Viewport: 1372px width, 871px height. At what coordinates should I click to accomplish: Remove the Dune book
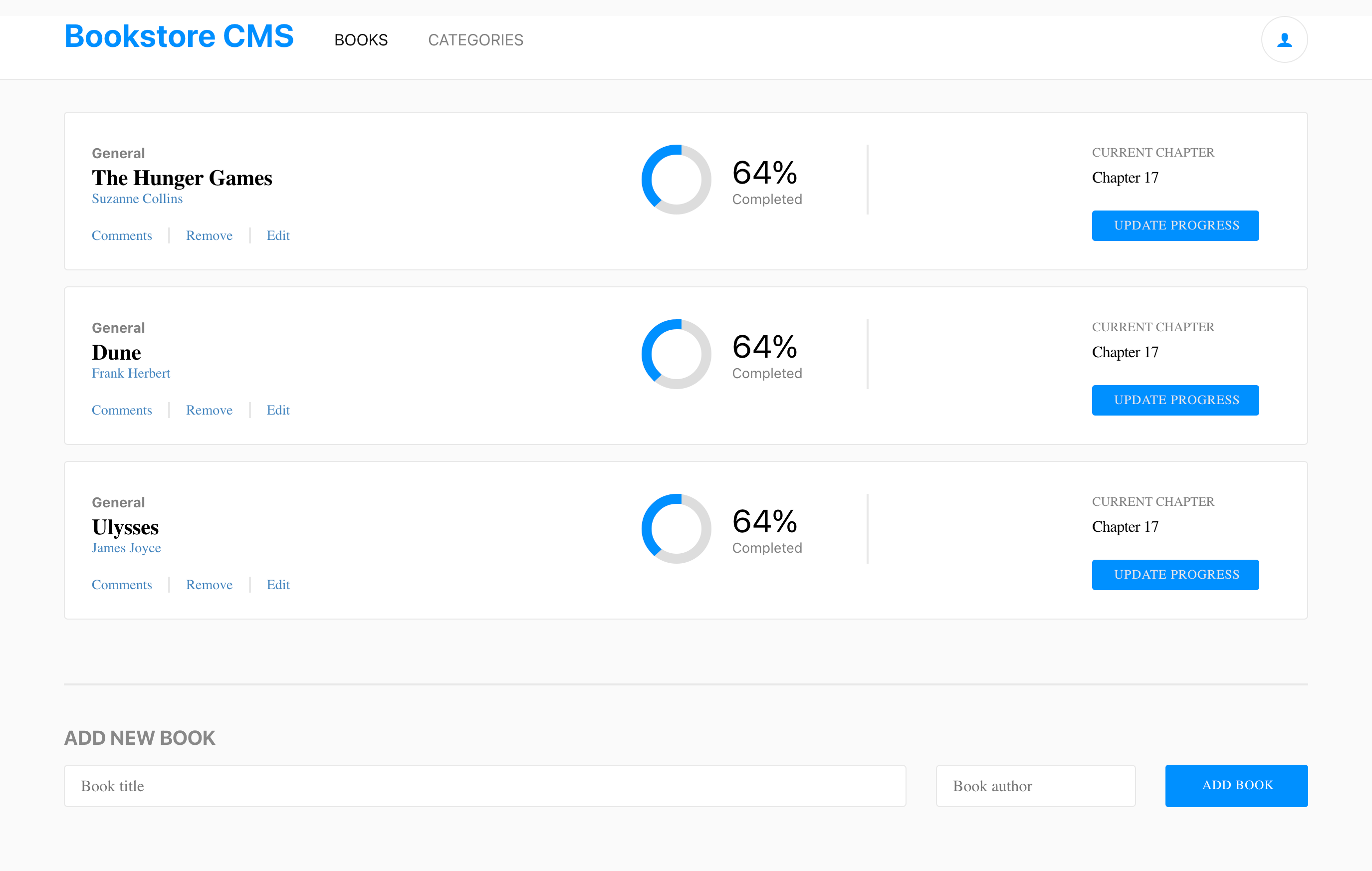click(x=209, y=410)
